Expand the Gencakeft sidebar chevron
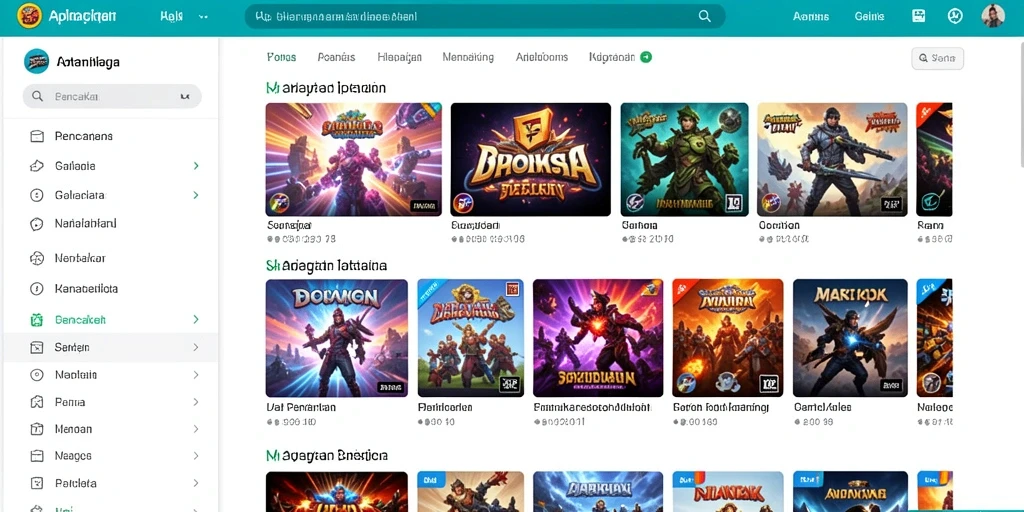Screen dimensions: 1024x512 point(195,320)
